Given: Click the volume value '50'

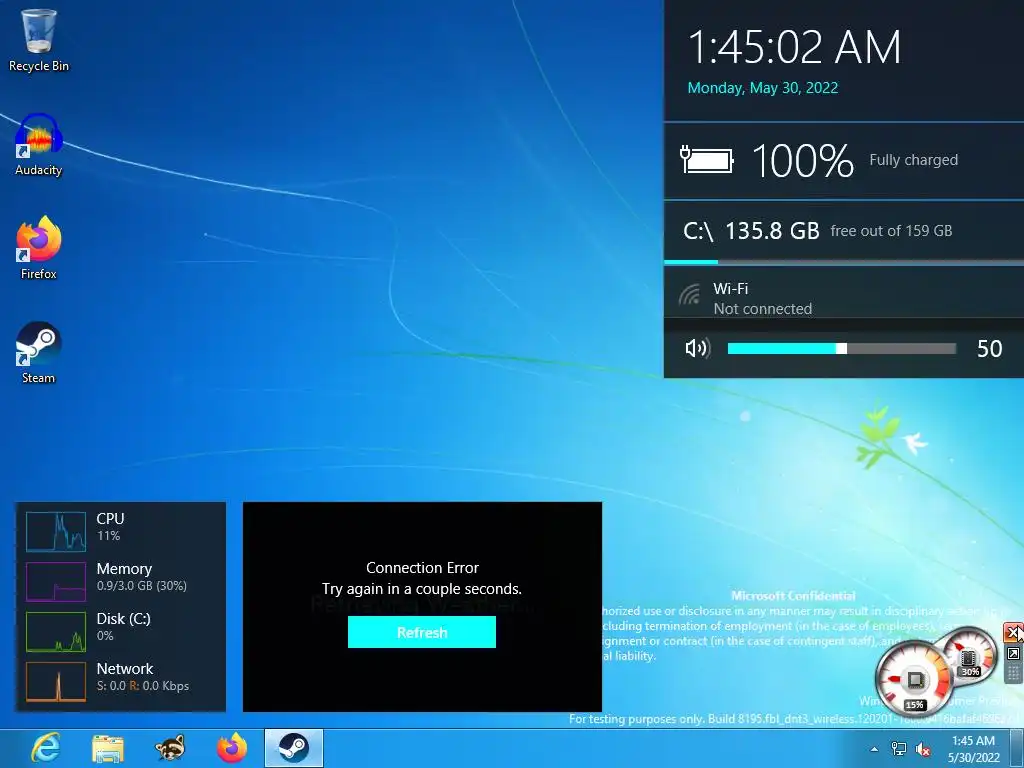Looking at the screenshot, I should (x=989, y=349).
